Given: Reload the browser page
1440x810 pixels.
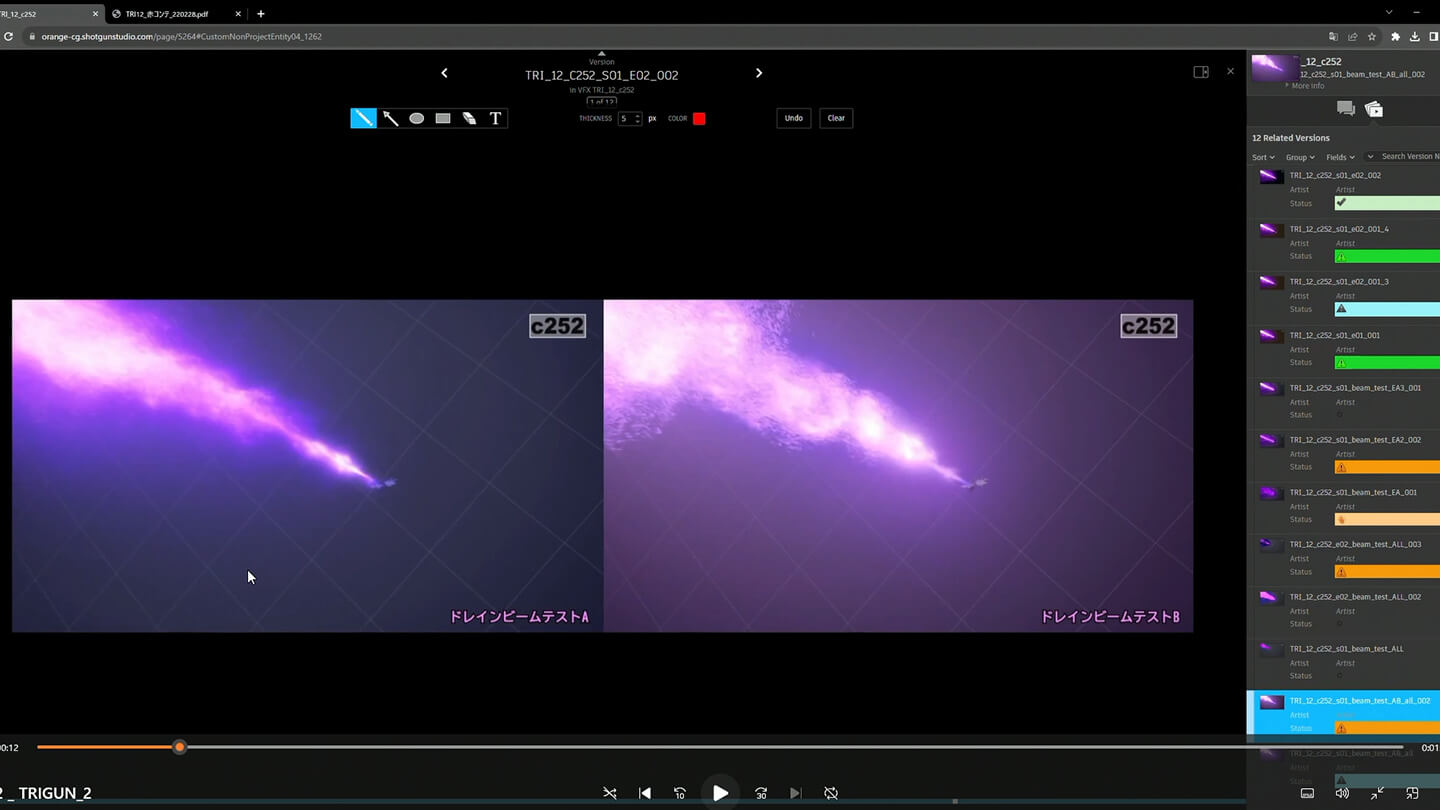Looking at the screenshot, I should [8, 37].
